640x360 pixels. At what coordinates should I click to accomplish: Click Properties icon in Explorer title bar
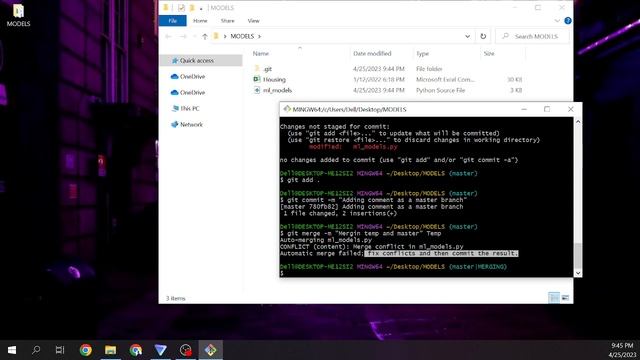point(181,8)
